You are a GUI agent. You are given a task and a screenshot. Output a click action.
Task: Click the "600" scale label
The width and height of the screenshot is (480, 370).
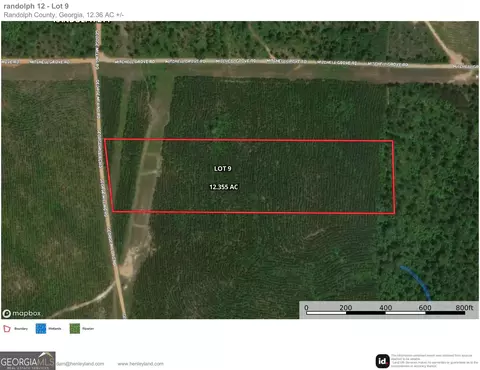pos(425,307)
